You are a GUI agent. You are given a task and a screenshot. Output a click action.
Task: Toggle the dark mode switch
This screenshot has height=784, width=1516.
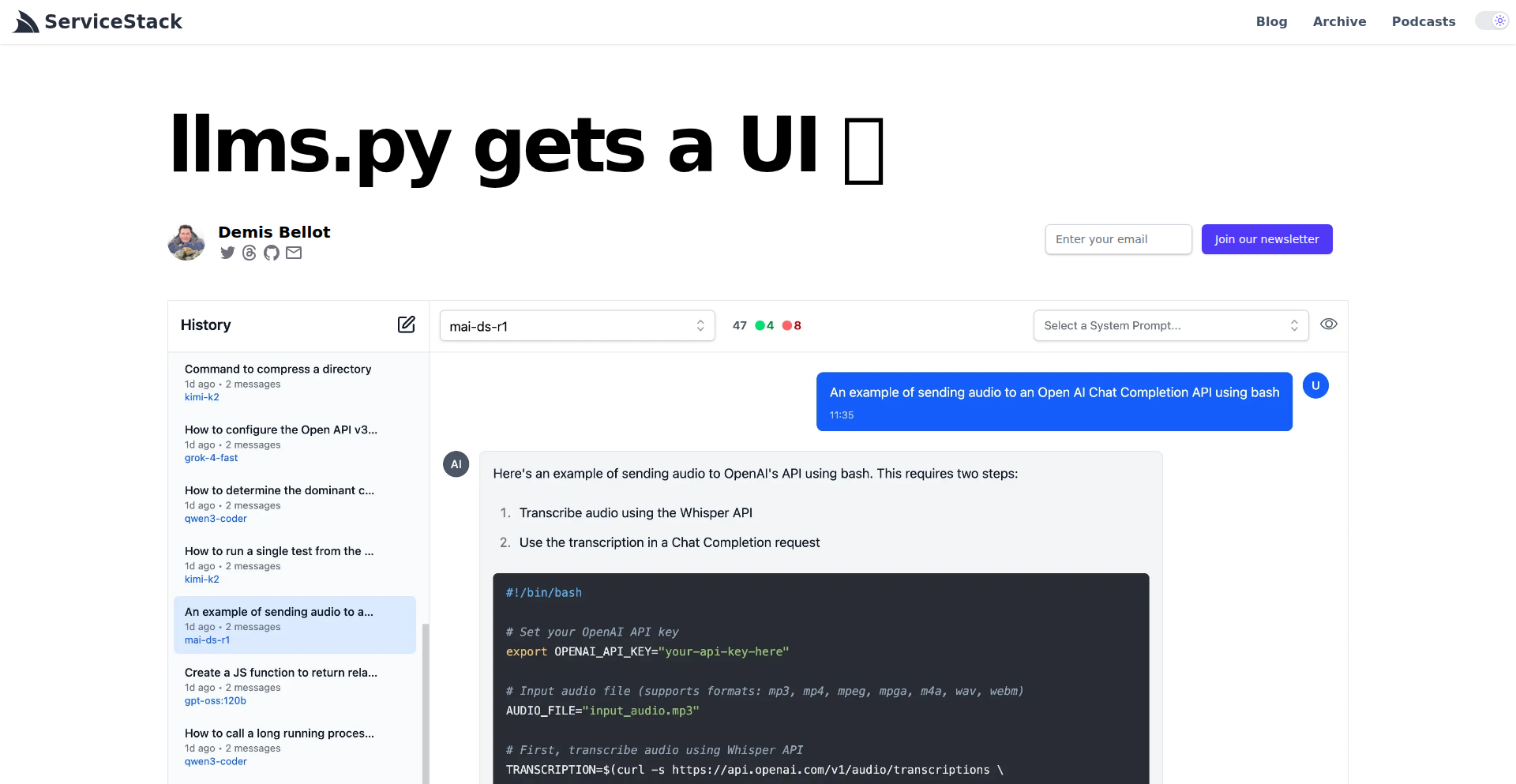tap(1492, 21)
